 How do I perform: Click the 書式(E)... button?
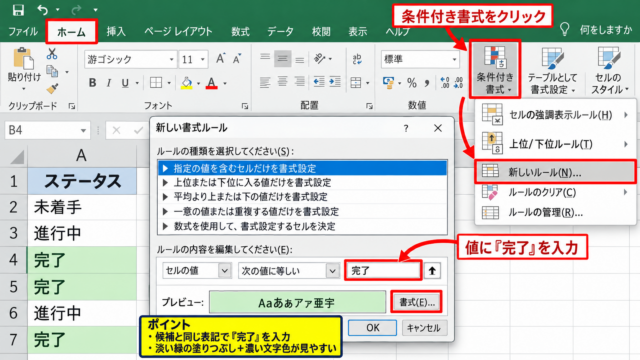click(x=416, y=302)
